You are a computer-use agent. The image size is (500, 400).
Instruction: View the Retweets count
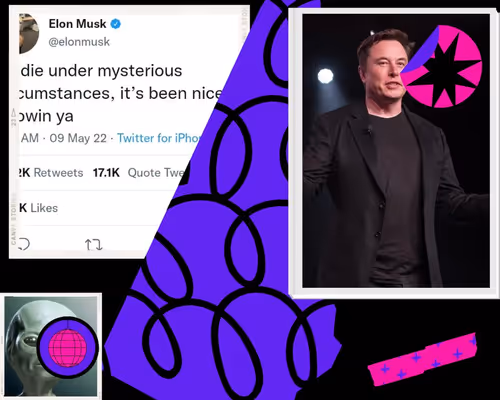(x=51, y=173)
